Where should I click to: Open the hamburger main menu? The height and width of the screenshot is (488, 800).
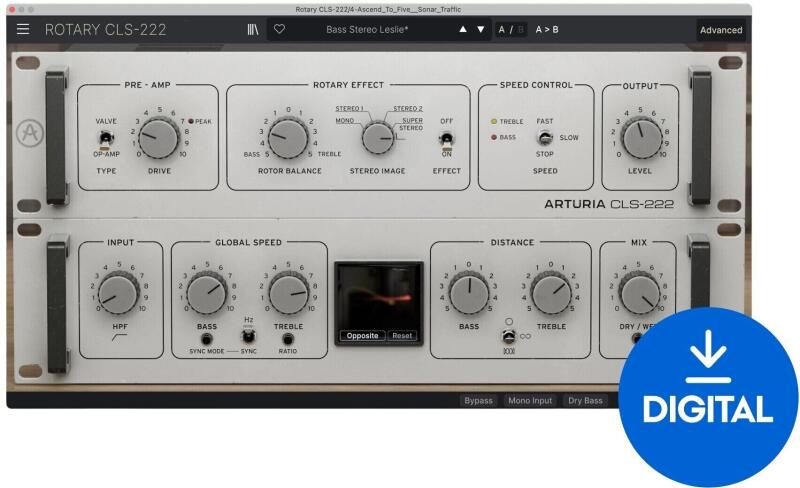tap(23, 30)
